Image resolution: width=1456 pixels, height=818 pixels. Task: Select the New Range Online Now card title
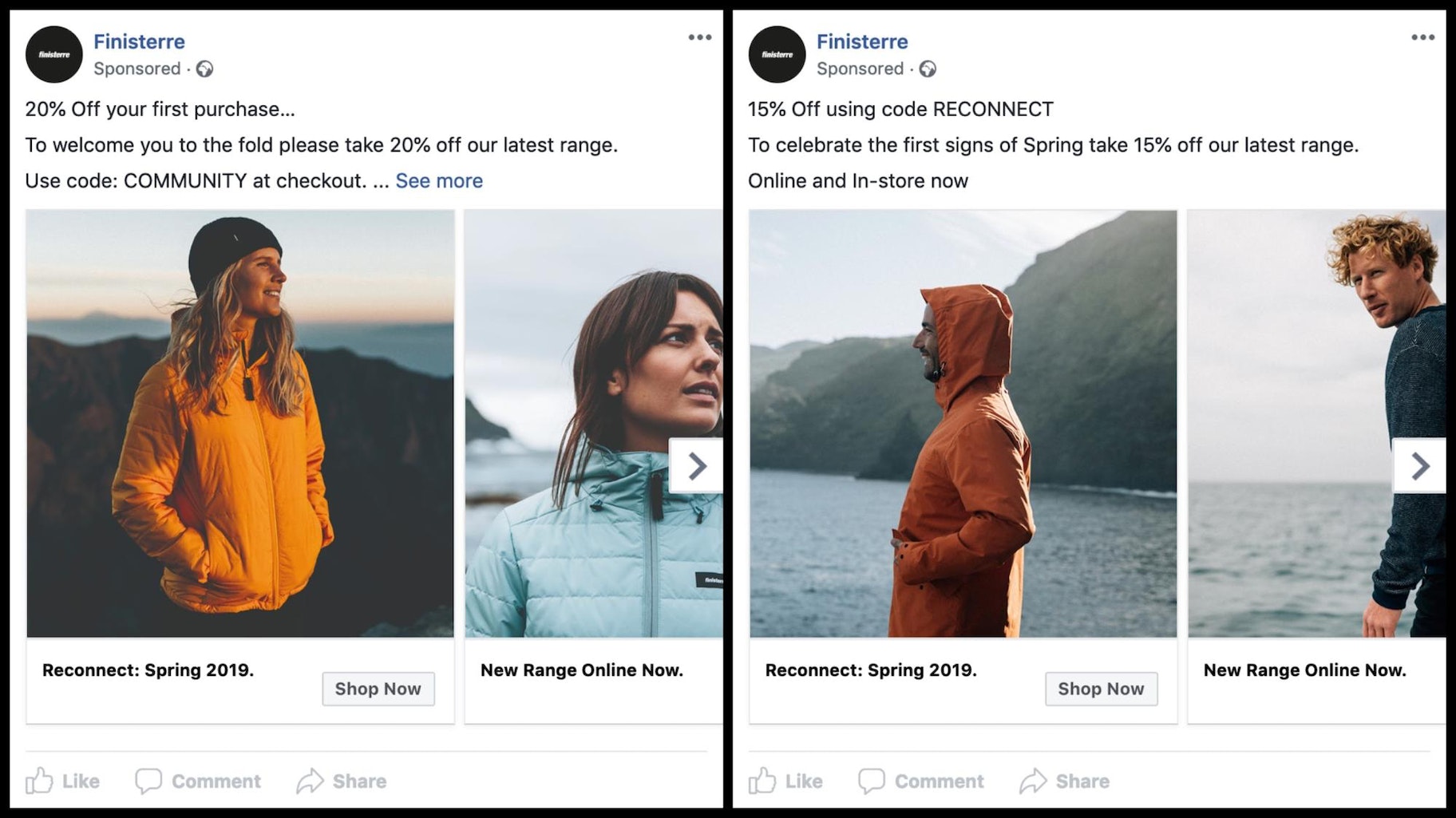580,670
